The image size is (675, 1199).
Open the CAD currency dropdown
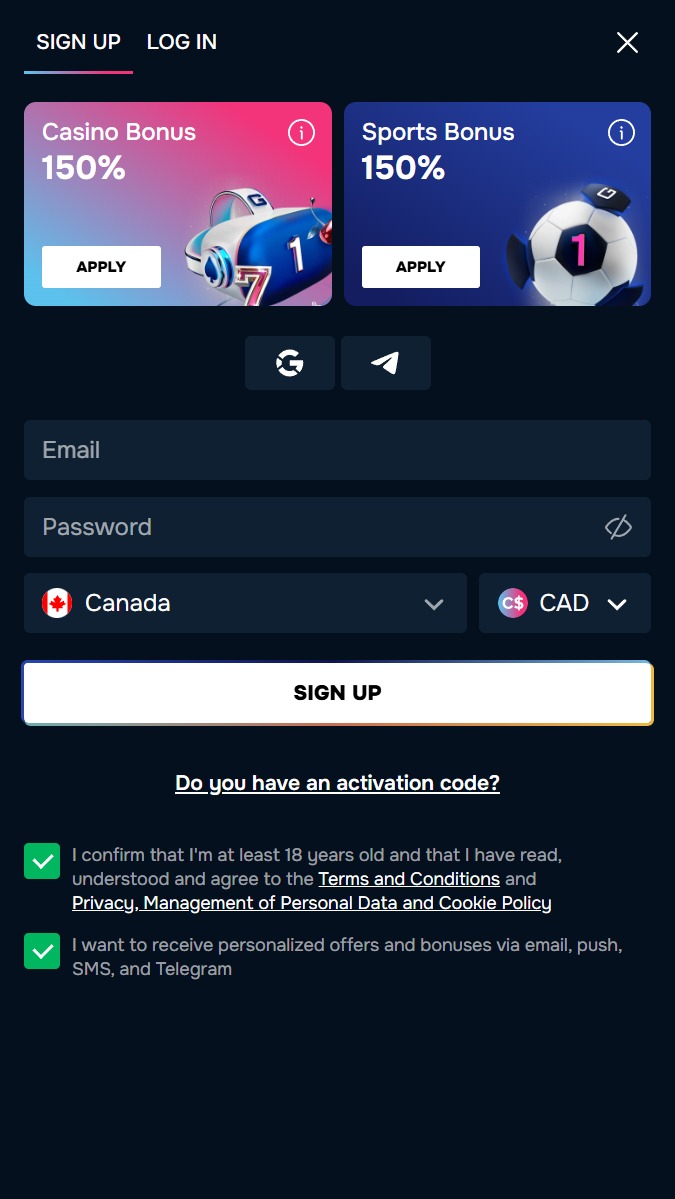[x=617, y=604]
